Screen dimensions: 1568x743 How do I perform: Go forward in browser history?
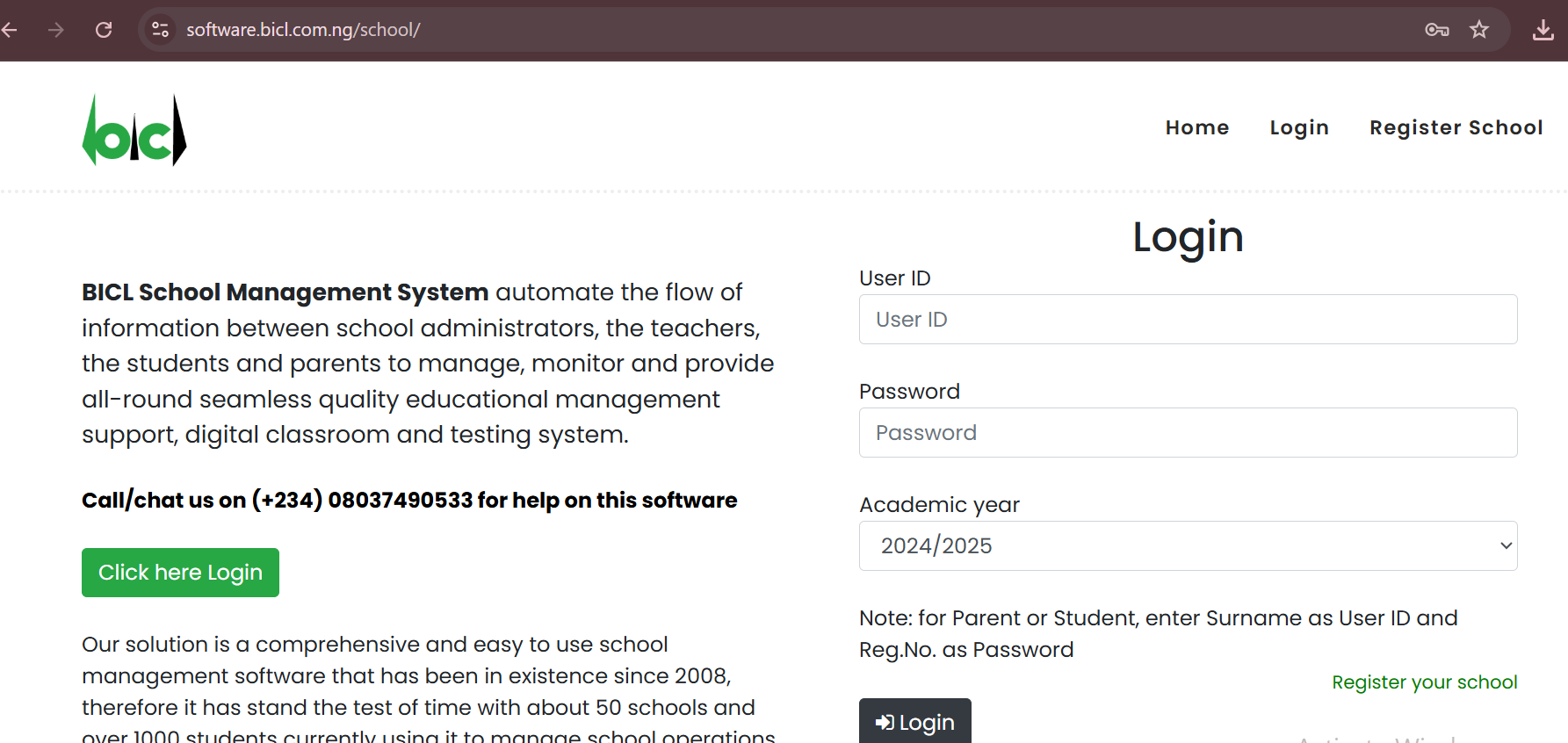pos(56,30)
